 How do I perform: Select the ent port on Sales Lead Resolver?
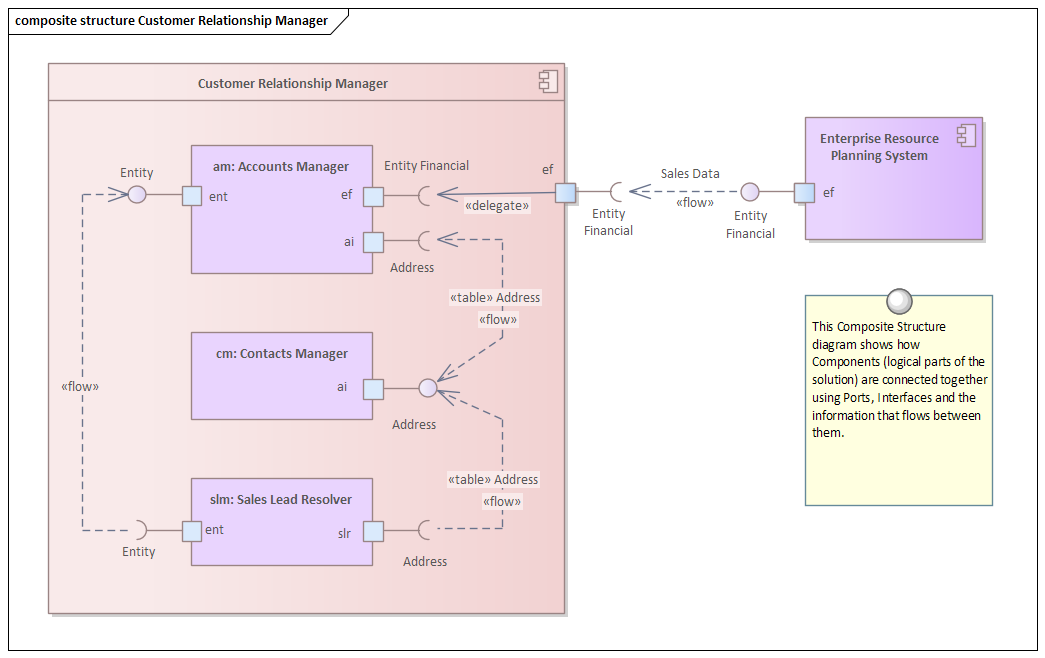tap(192, 531)
